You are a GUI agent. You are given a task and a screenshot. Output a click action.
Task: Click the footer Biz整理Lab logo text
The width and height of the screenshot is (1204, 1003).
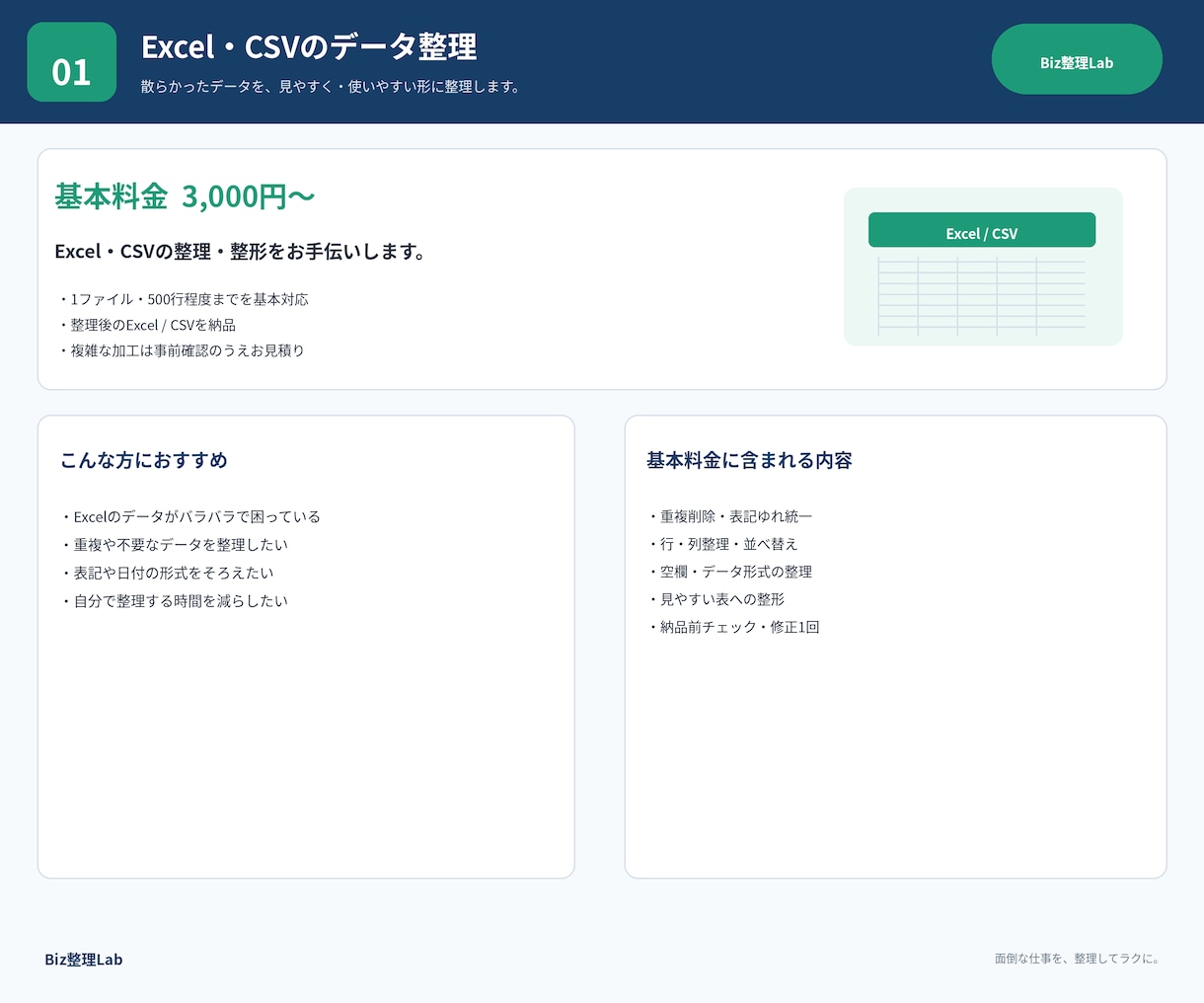tap(84, 960)
